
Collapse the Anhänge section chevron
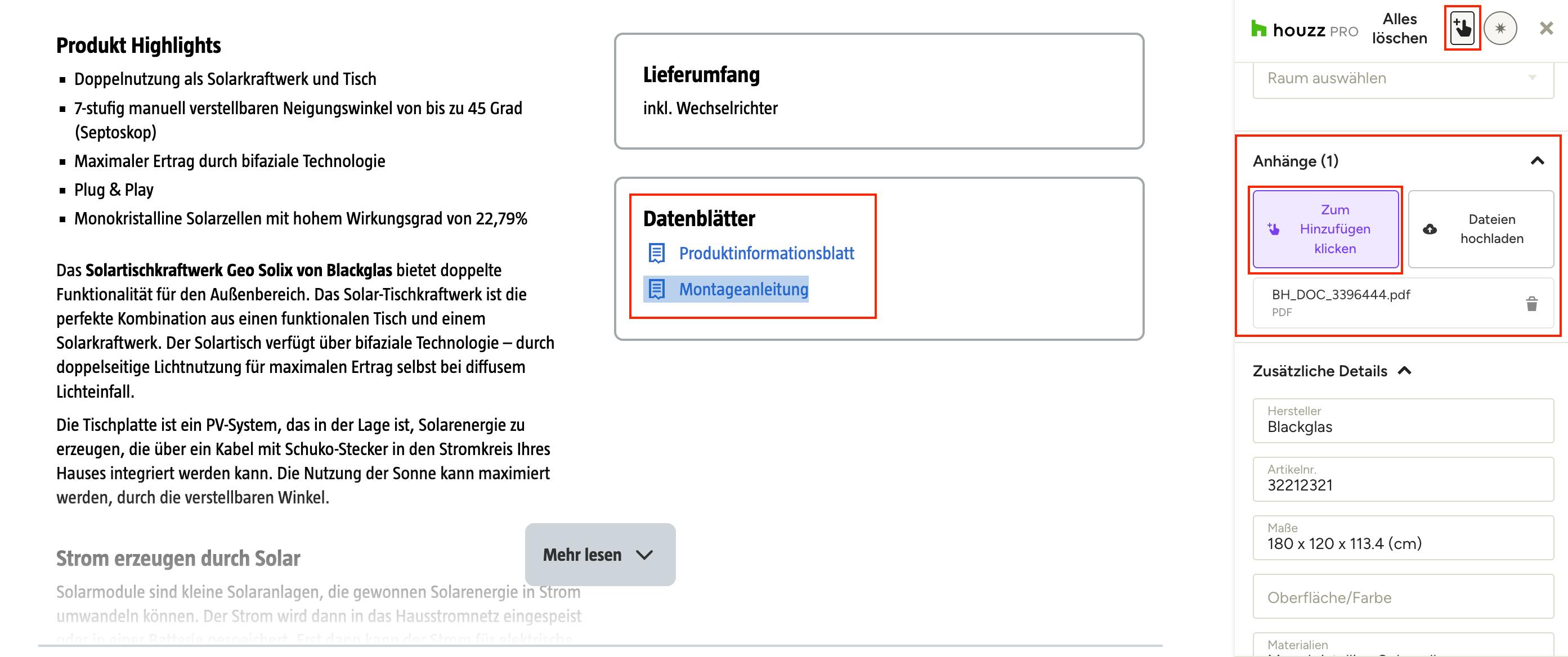click(x=1538, y=161)
